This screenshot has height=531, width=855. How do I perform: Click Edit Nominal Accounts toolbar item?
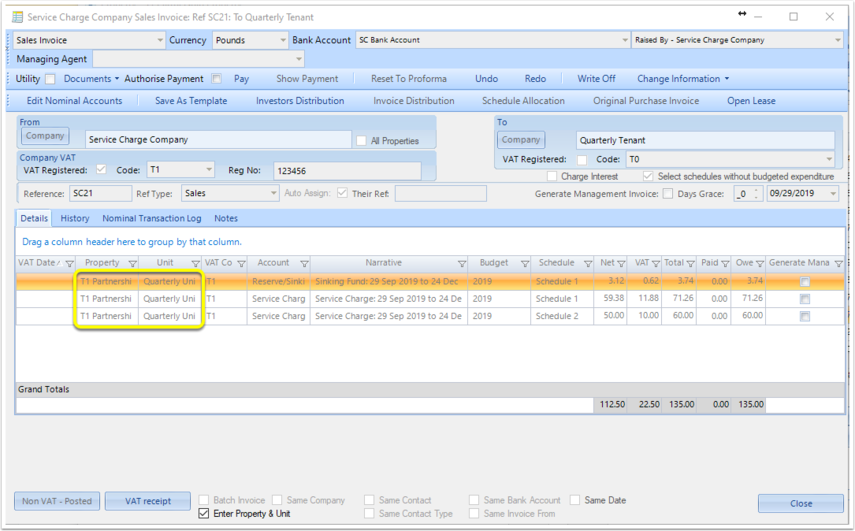[x=74, y=101]
